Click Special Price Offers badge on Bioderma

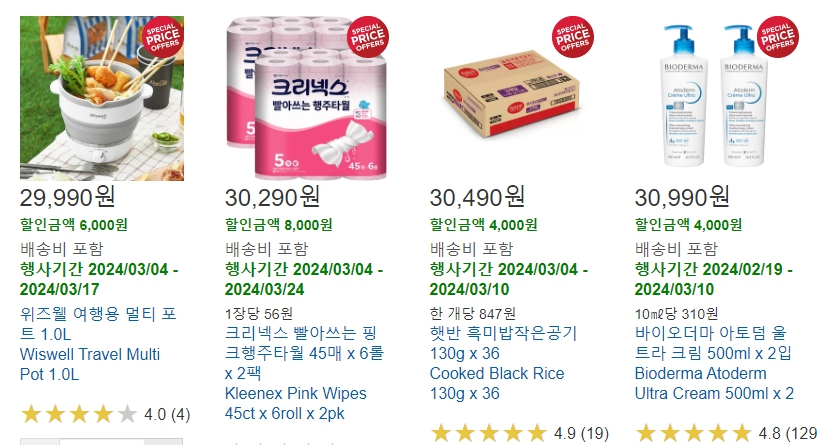[777, 37]
